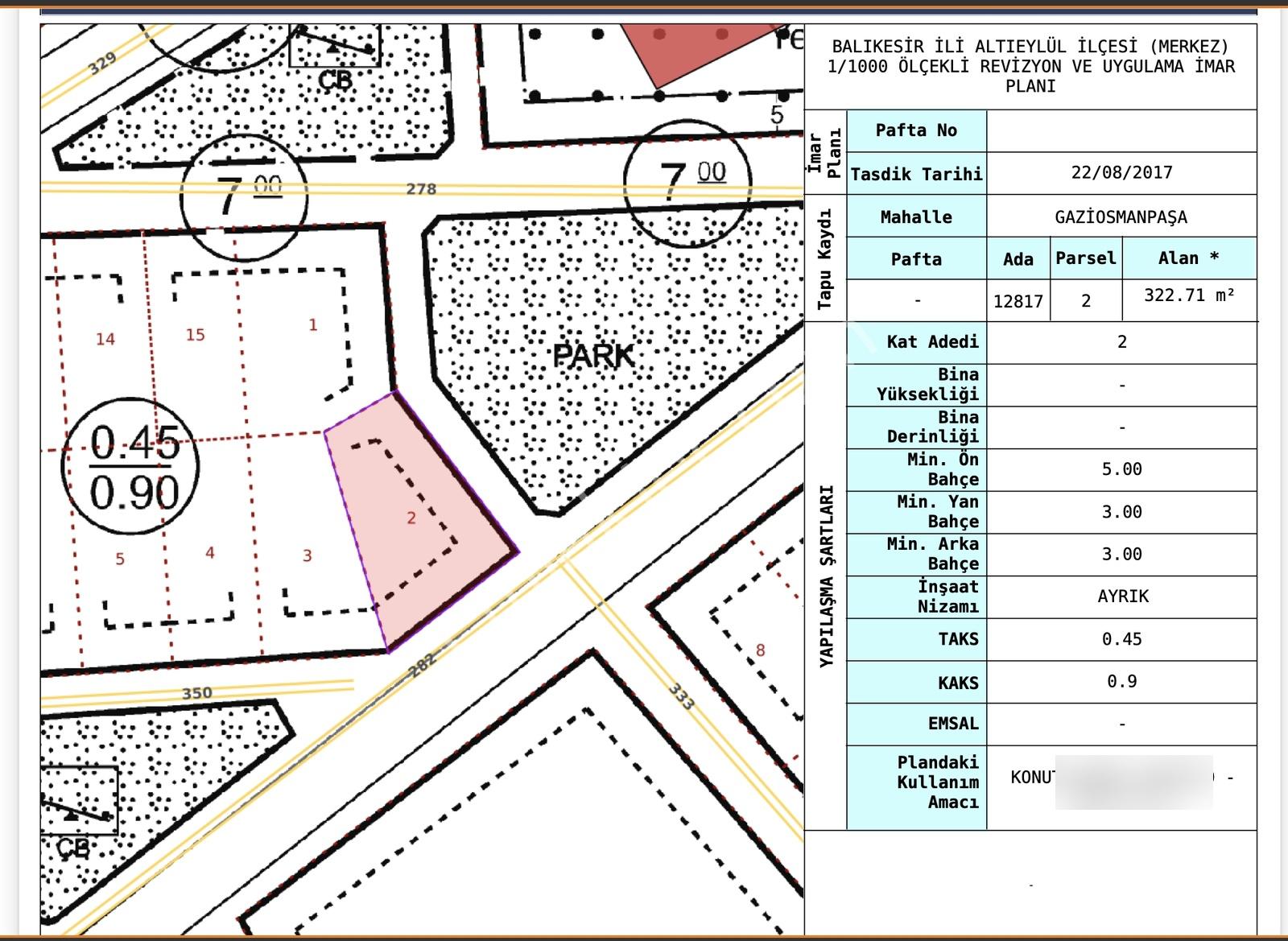
Task: Click the GAZİOSMANPAŞA mahalle cell
Action: point(1121,217)
